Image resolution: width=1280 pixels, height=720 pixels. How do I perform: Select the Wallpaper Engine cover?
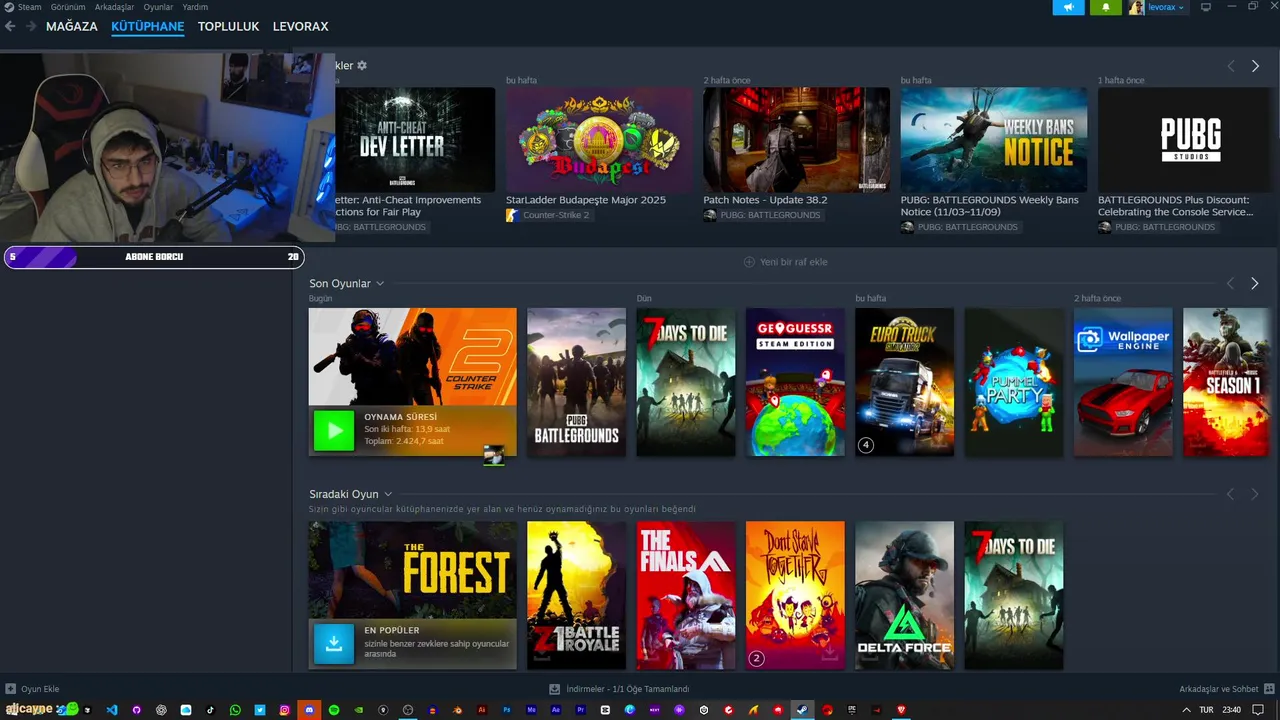pyautogui.click(x=1123, y=382)
